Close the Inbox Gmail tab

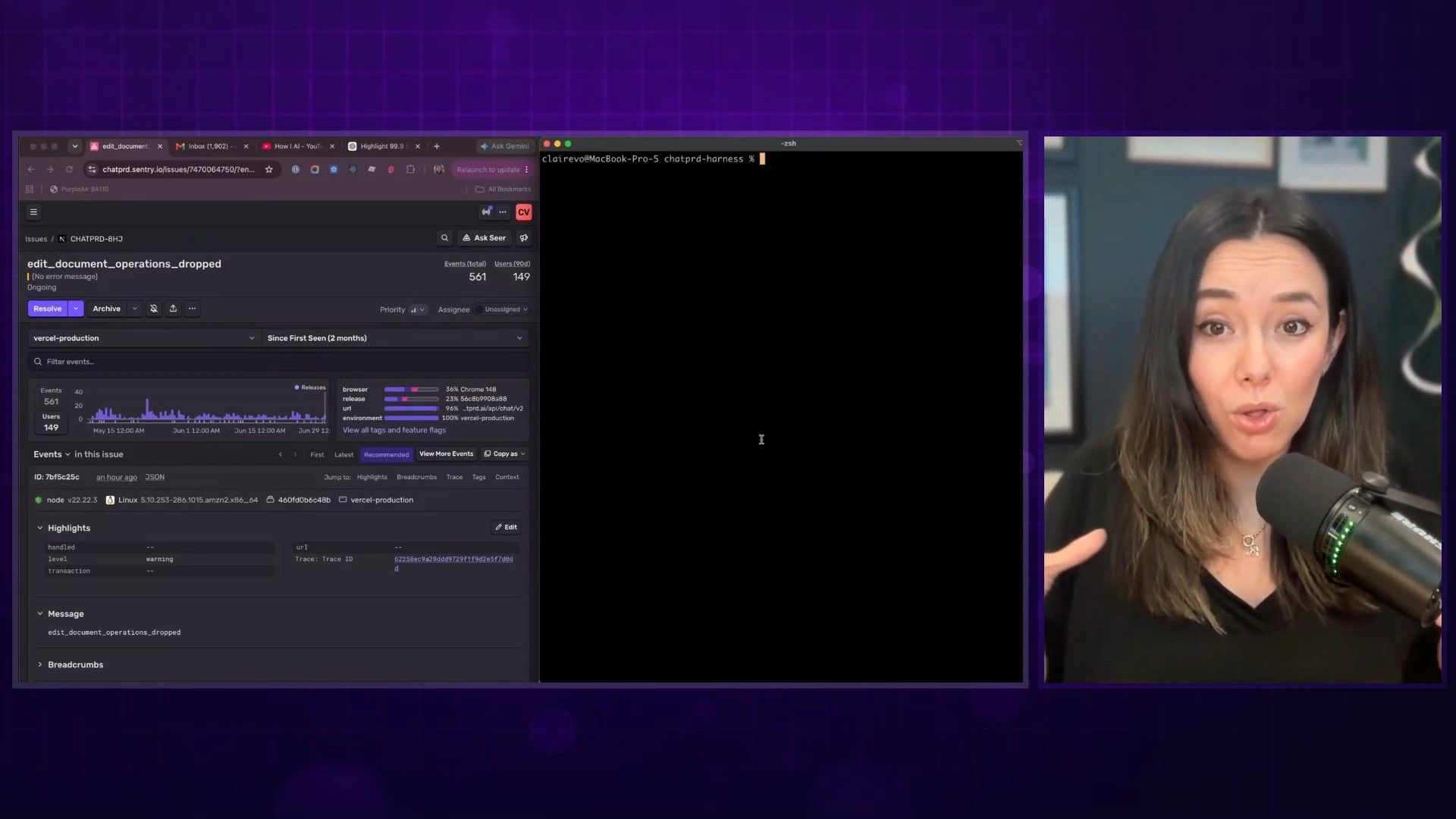coord(246,146)
